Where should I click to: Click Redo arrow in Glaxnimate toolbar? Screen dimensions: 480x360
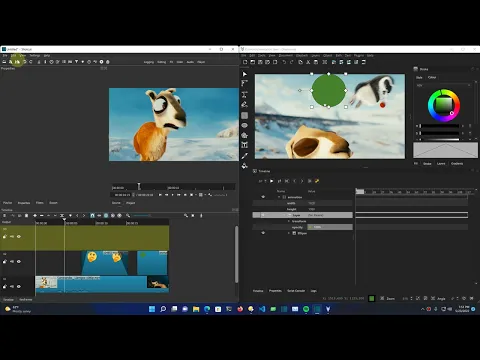[x=291, y=62]
